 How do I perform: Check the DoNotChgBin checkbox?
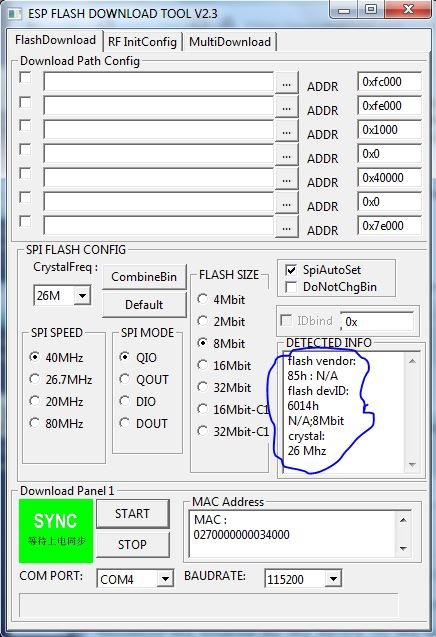(x=291, y=287)
